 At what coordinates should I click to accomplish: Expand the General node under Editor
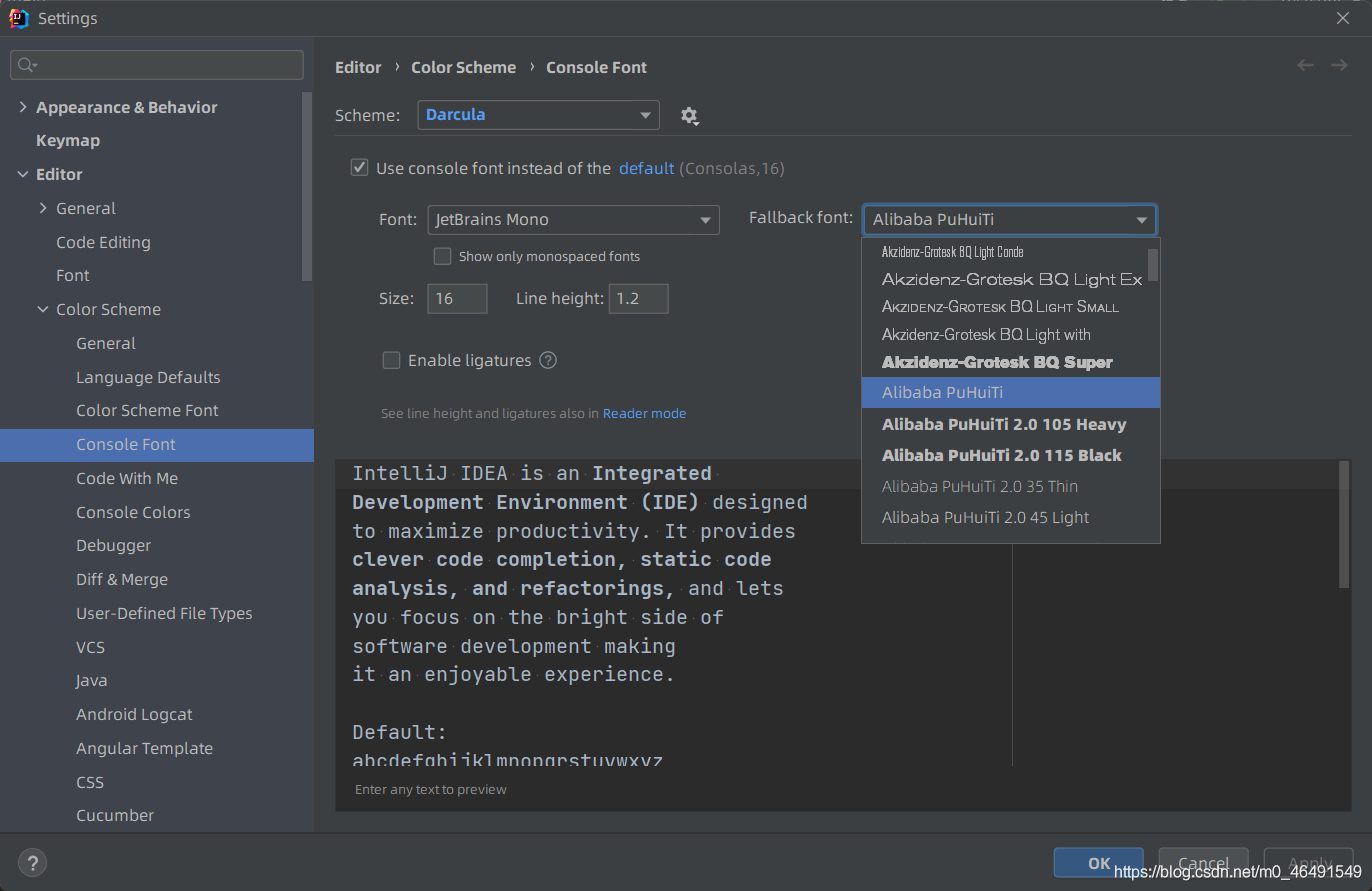(43, 208)
